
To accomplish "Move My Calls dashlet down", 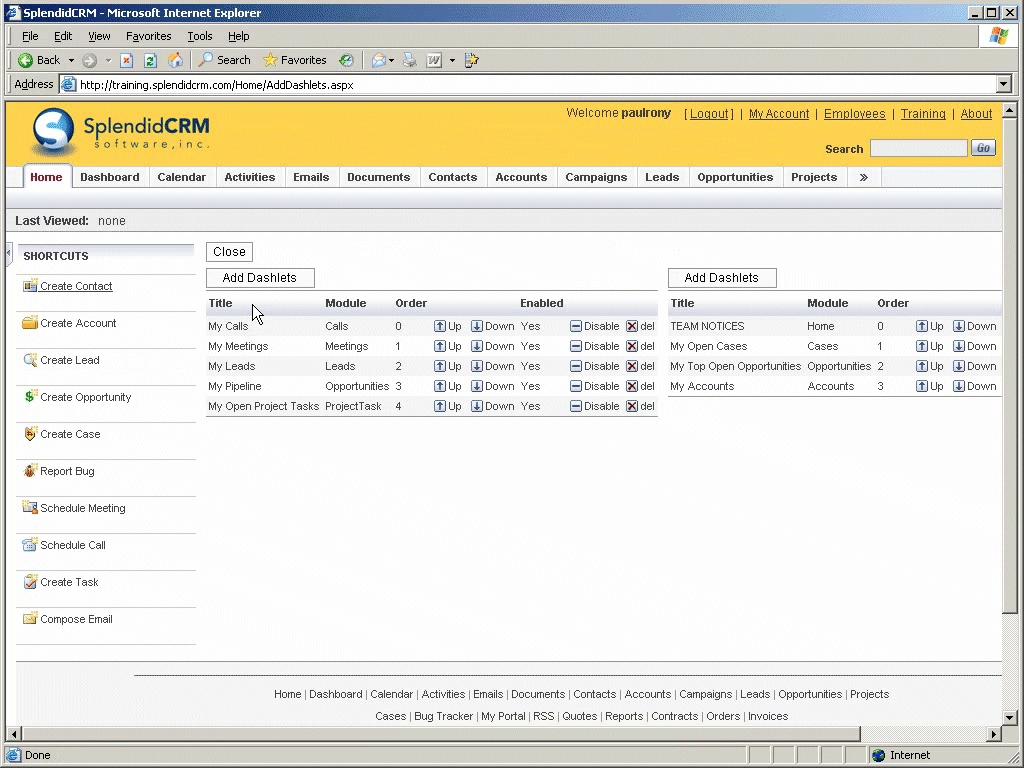I will (x=492, y=326).
